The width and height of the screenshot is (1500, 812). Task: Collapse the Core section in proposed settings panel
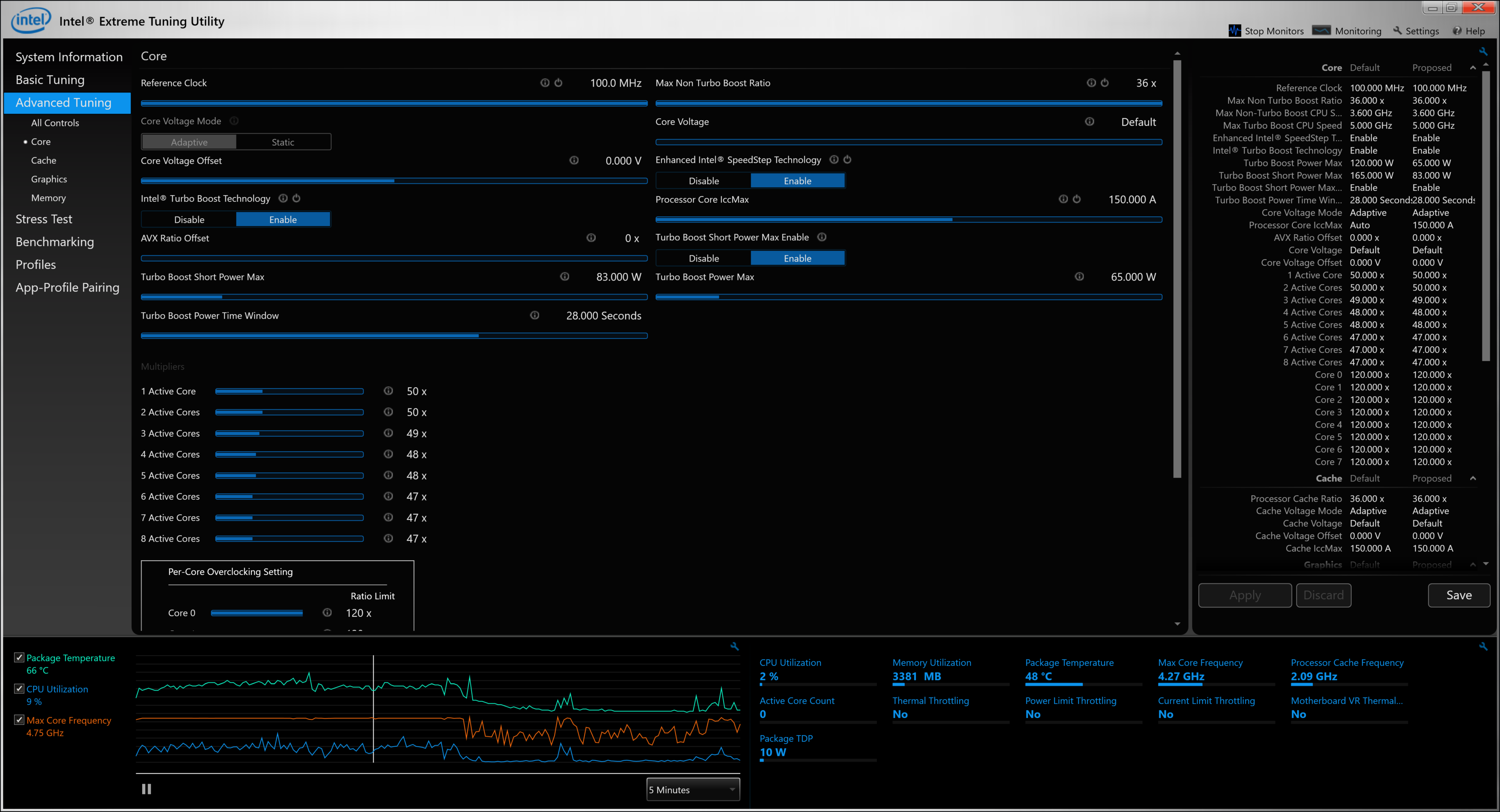pos(1473,68)
